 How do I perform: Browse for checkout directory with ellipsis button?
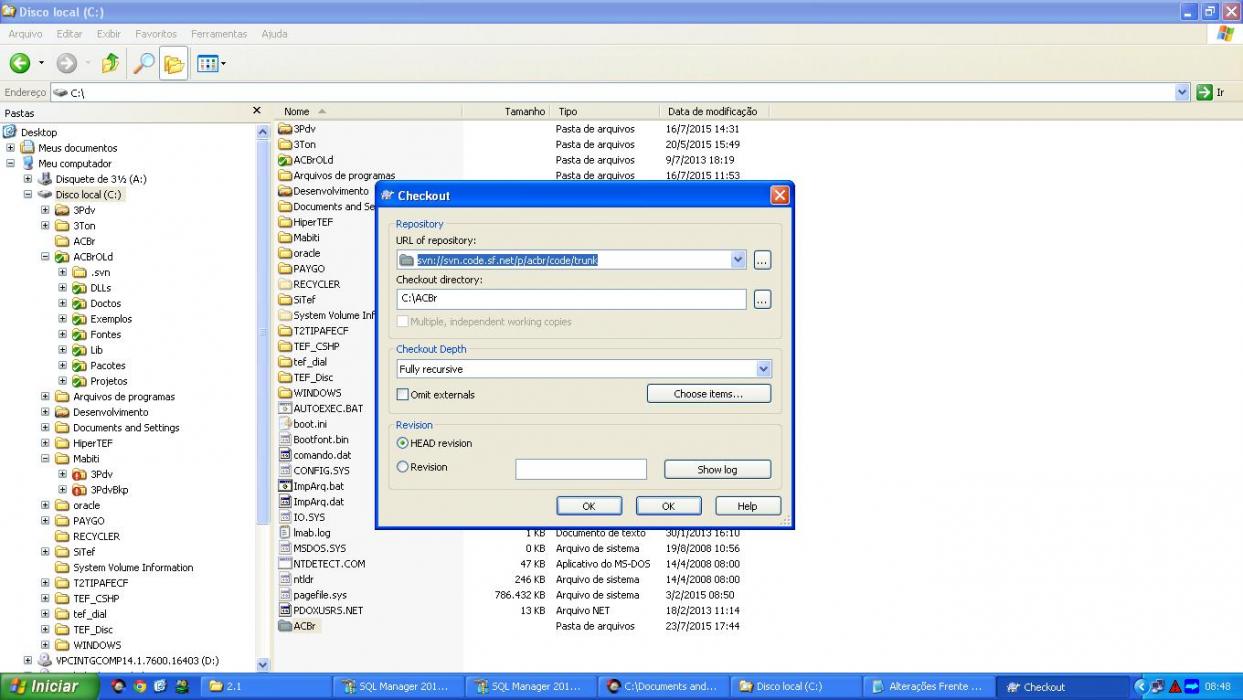762,299
